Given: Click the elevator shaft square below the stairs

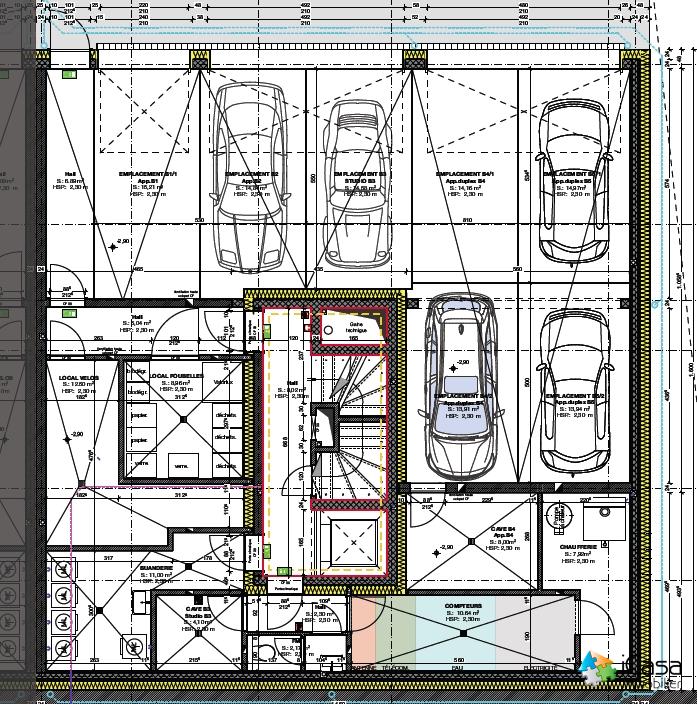Looking at the screenshot, I should point(352,544).
